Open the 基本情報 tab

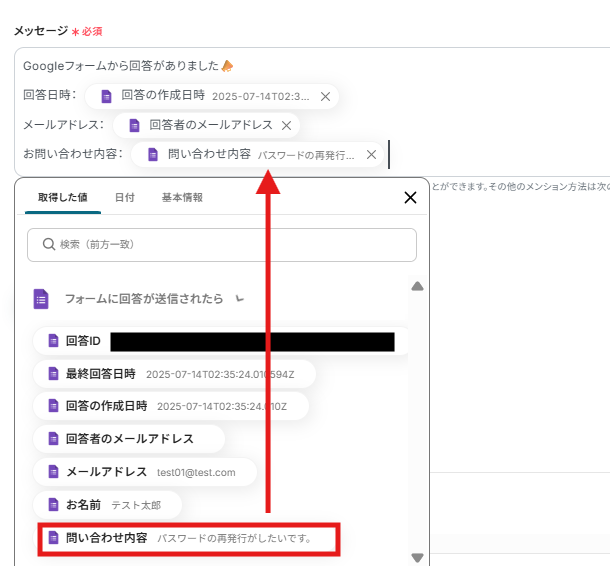182,198
